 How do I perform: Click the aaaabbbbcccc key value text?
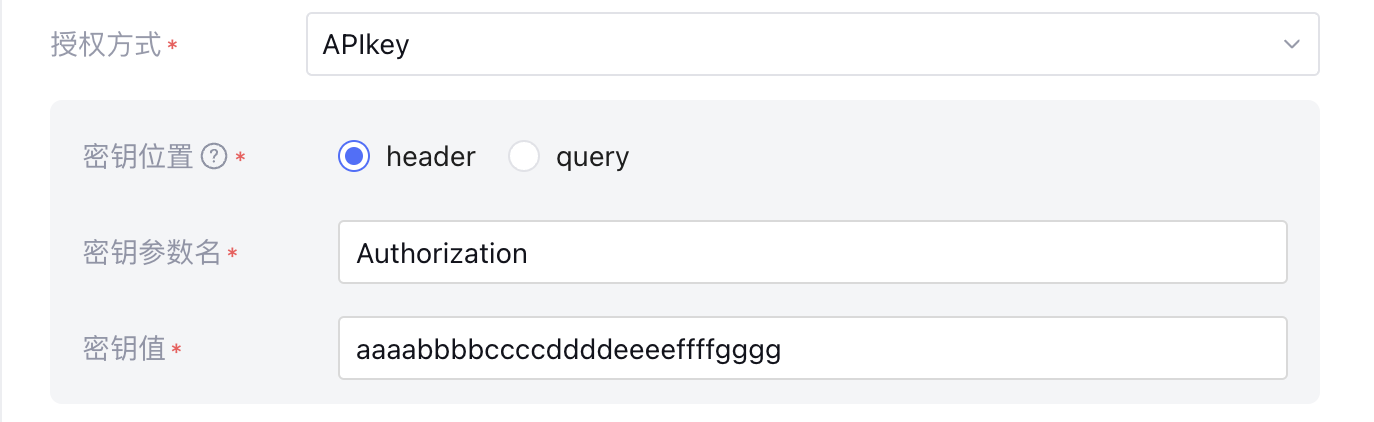pyautogui.click(x=568, y=349)
